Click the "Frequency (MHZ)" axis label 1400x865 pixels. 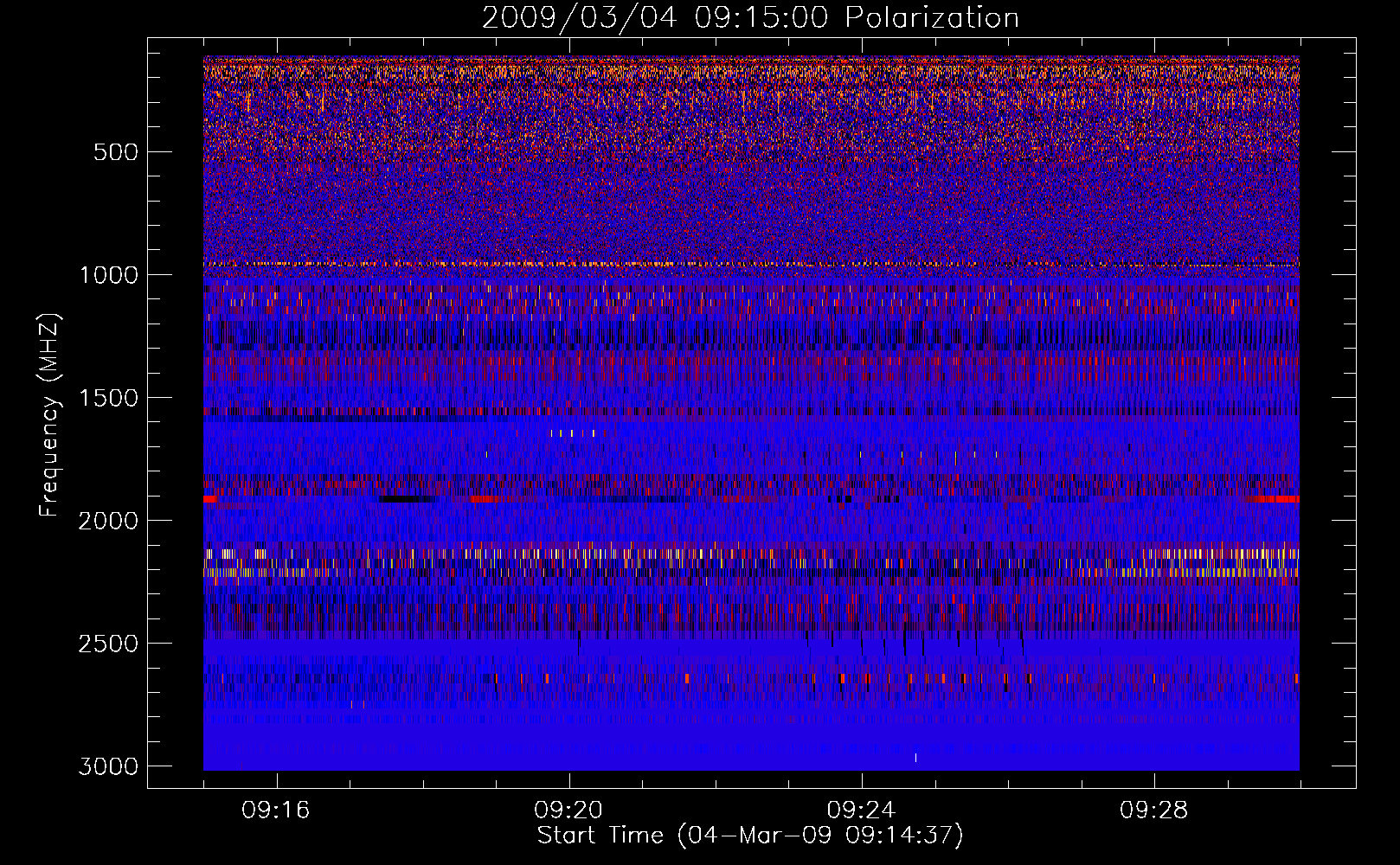pos(49,415)
